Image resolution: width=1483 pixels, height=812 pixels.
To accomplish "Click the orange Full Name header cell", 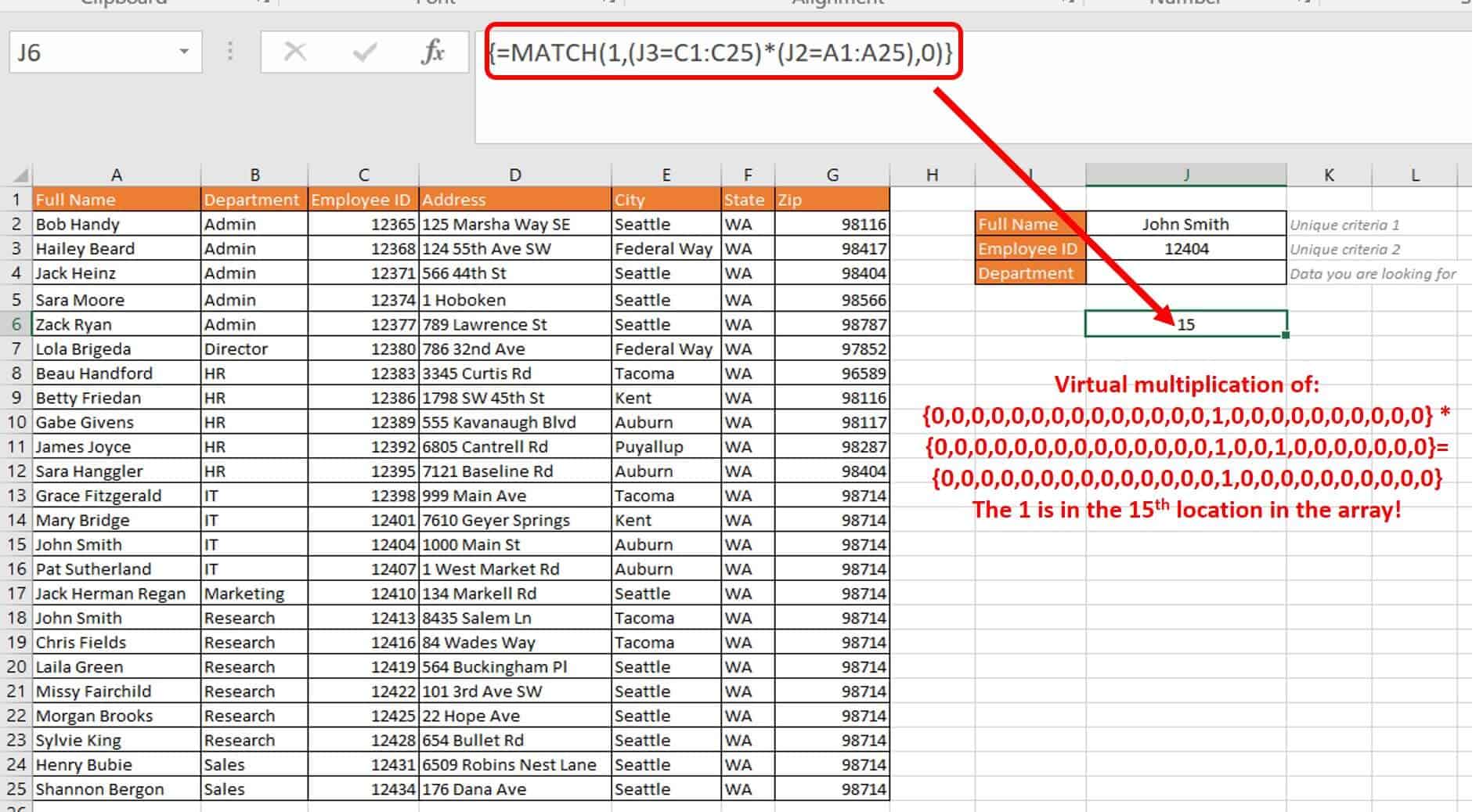I will [116, 200].
